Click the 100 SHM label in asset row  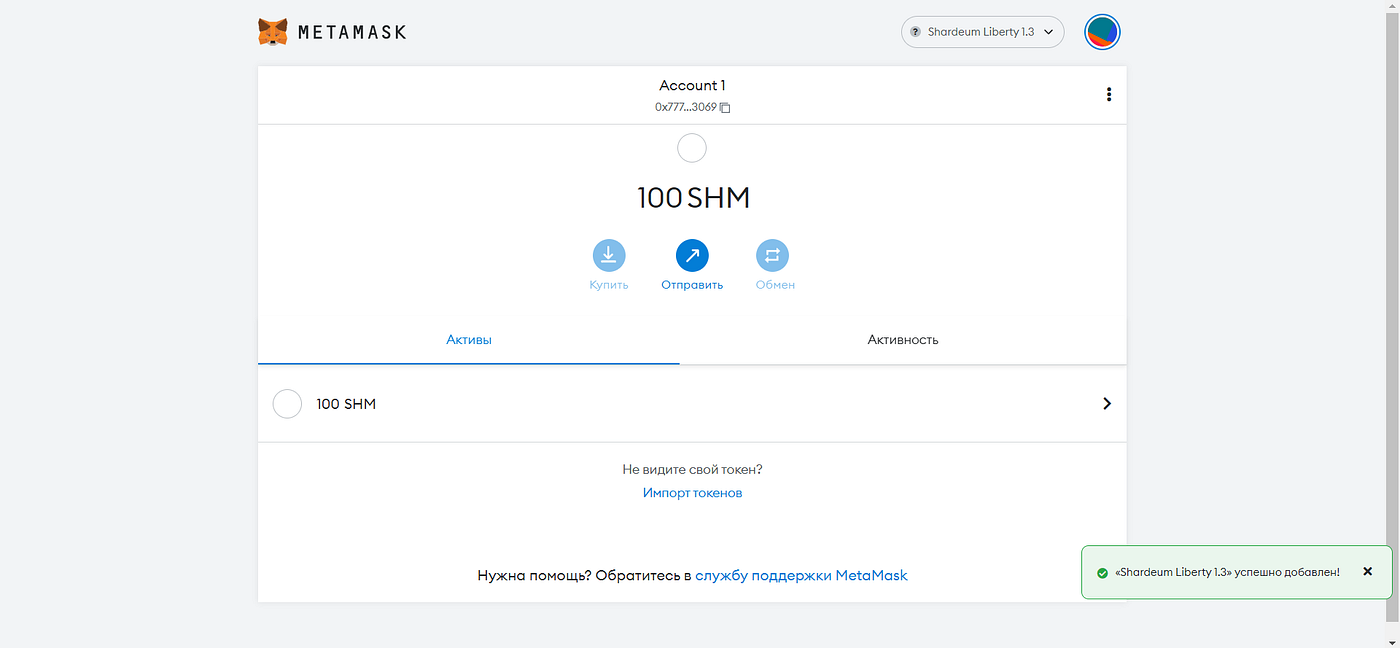tap(346, 404)
